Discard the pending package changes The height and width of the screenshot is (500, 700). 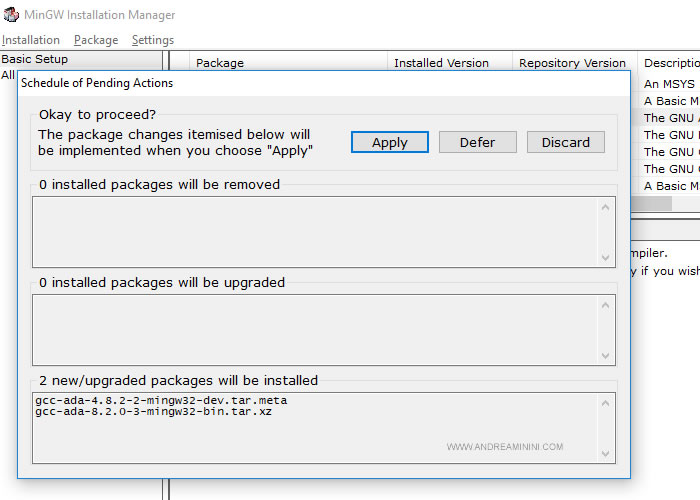coord(565,142)
